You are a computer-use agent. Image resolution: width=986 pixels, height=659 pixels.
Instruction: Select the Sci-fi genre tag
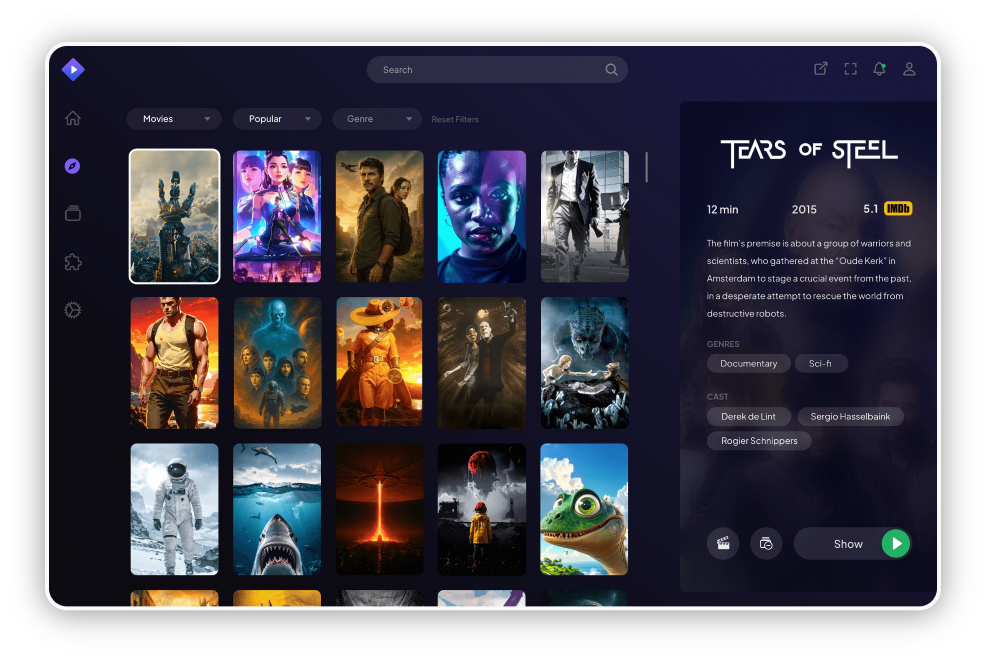tap(827, 364)
